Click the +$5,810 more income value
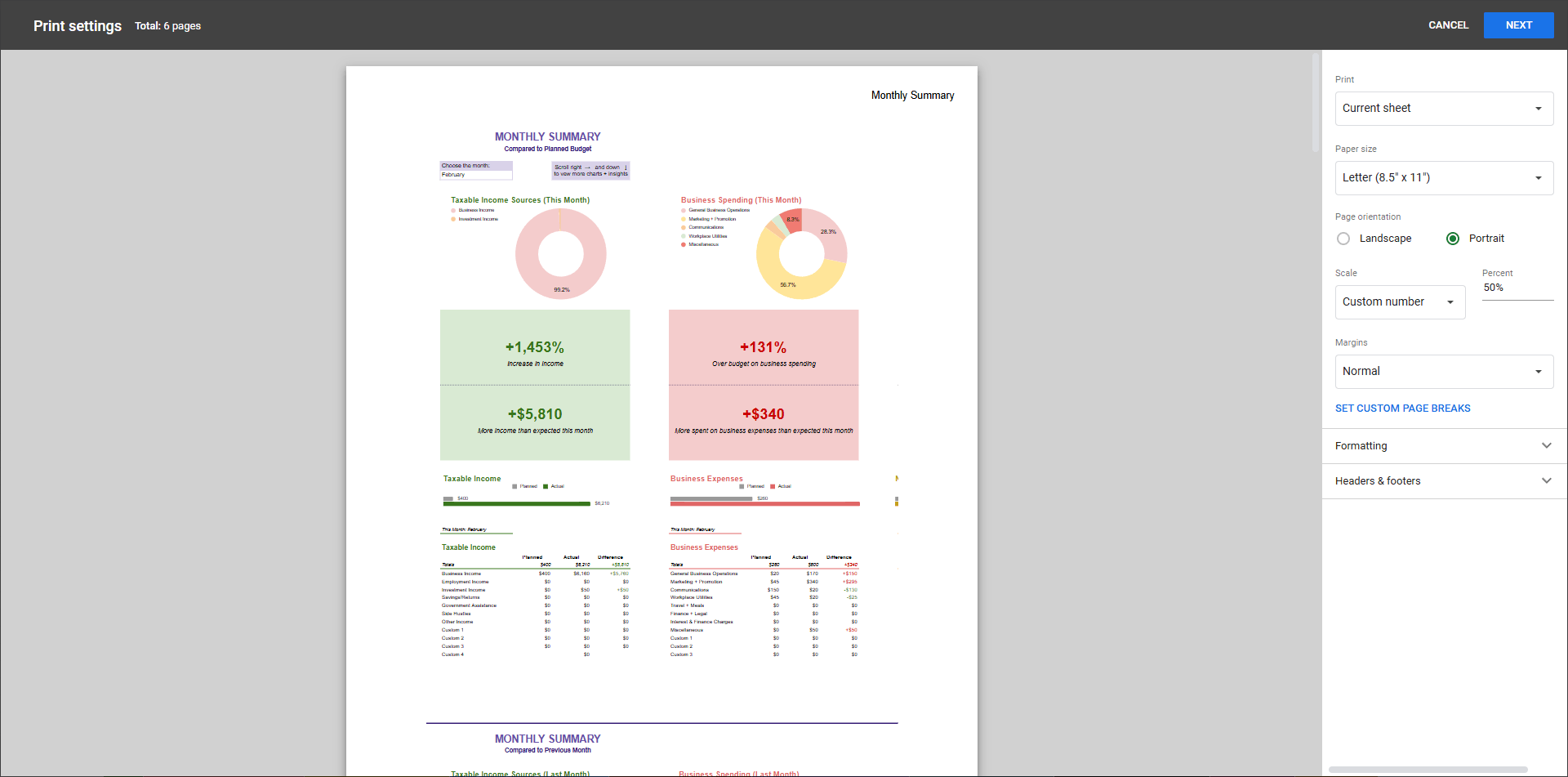Viewport: 1568px width, 777px height. (535, 415)
